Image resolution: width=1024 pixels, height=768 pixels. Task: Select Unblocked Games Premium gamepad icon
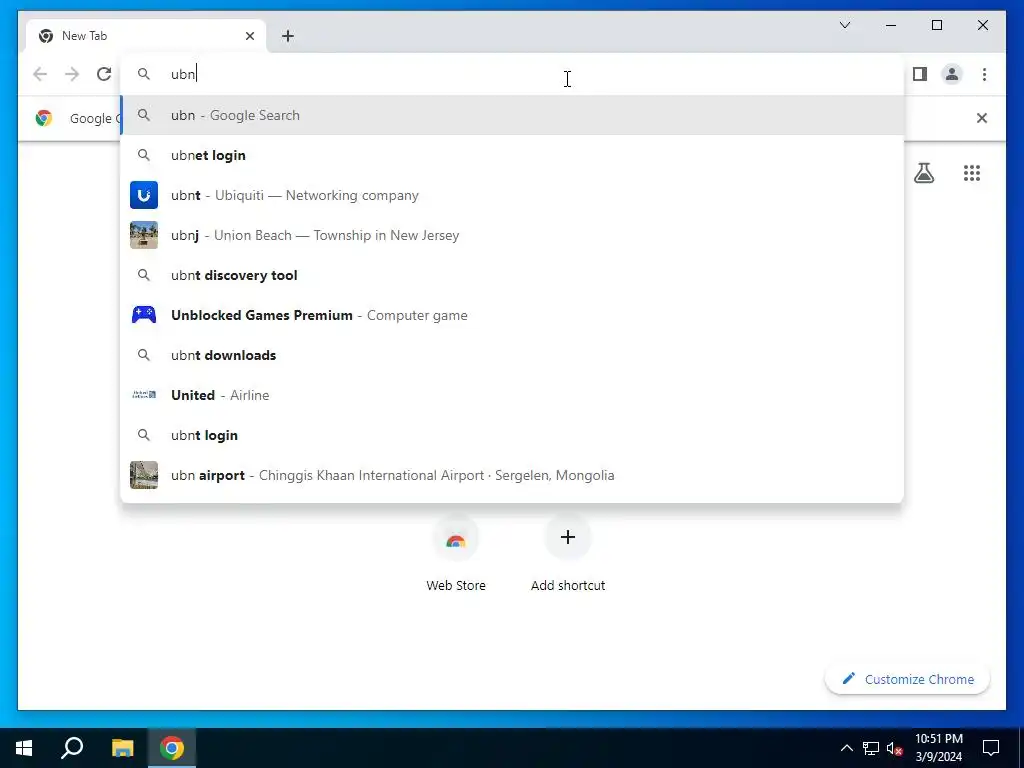[144, 315]
